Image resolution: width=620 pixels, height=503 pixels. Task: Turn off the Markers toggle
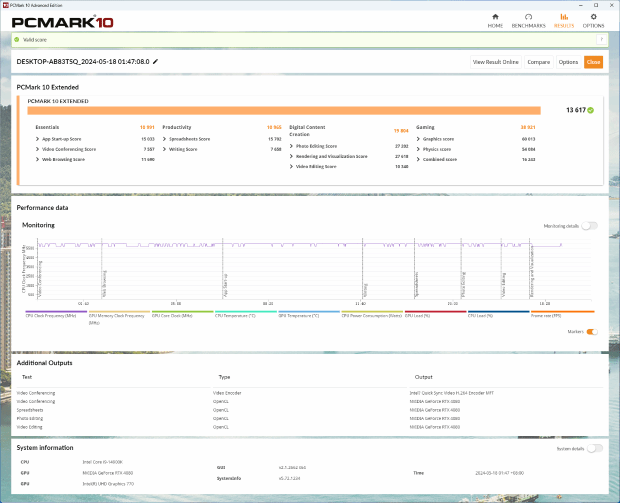(x=592, y=332)
